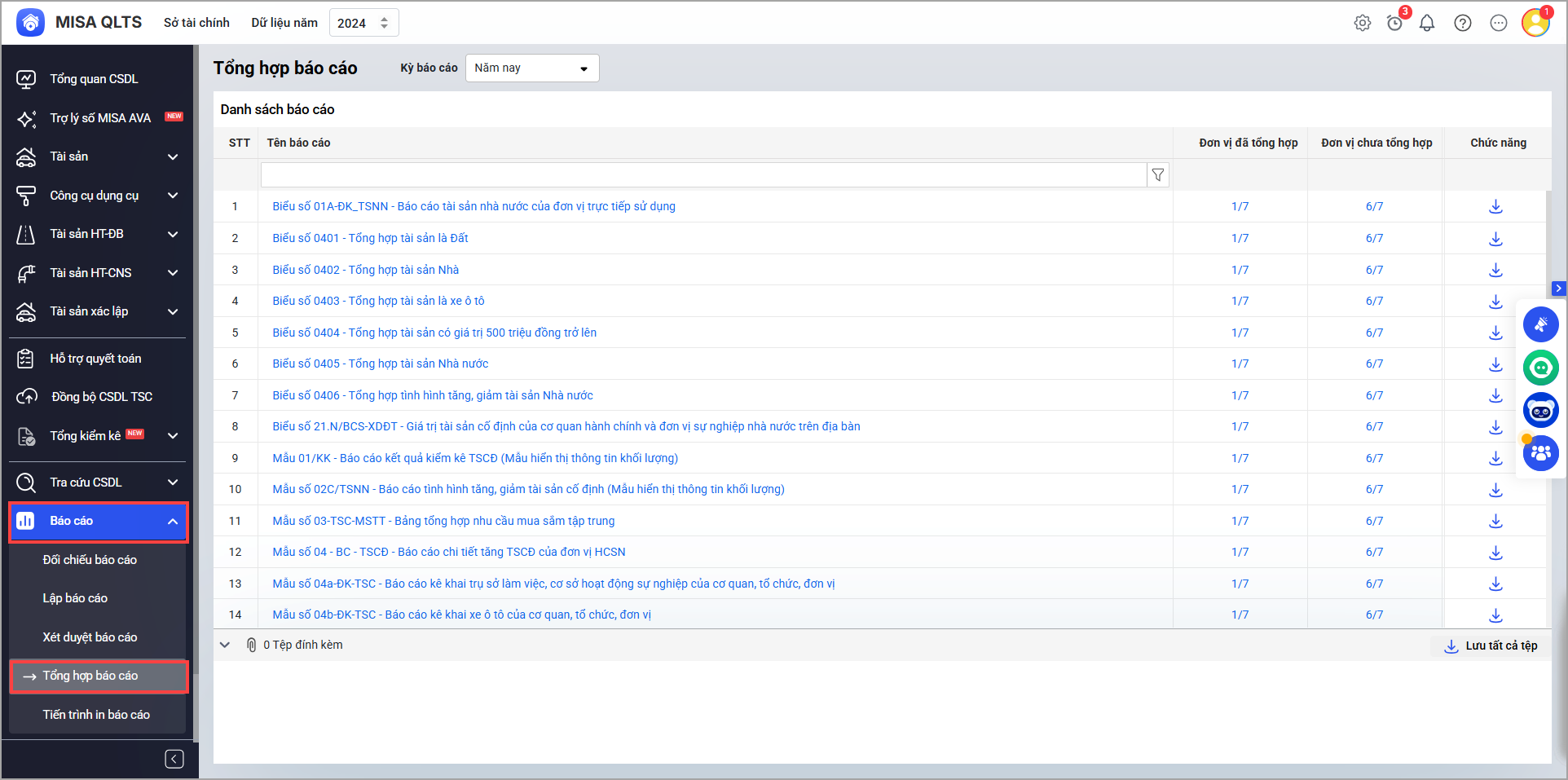Expand the Tổng kiểm kê menu
1568x780 pixels.
(173, 436)
